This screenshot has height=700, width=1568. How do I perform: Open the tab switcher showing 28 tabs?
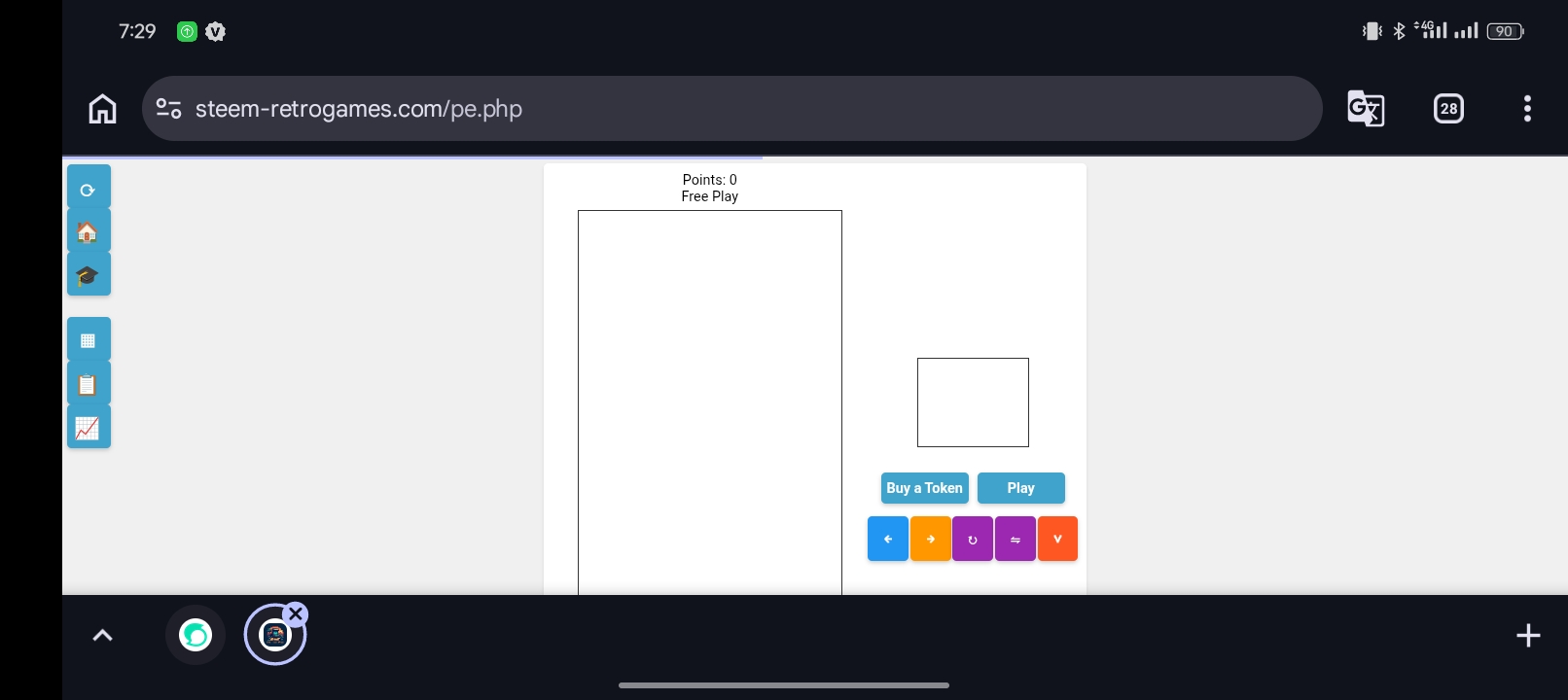1448,109
